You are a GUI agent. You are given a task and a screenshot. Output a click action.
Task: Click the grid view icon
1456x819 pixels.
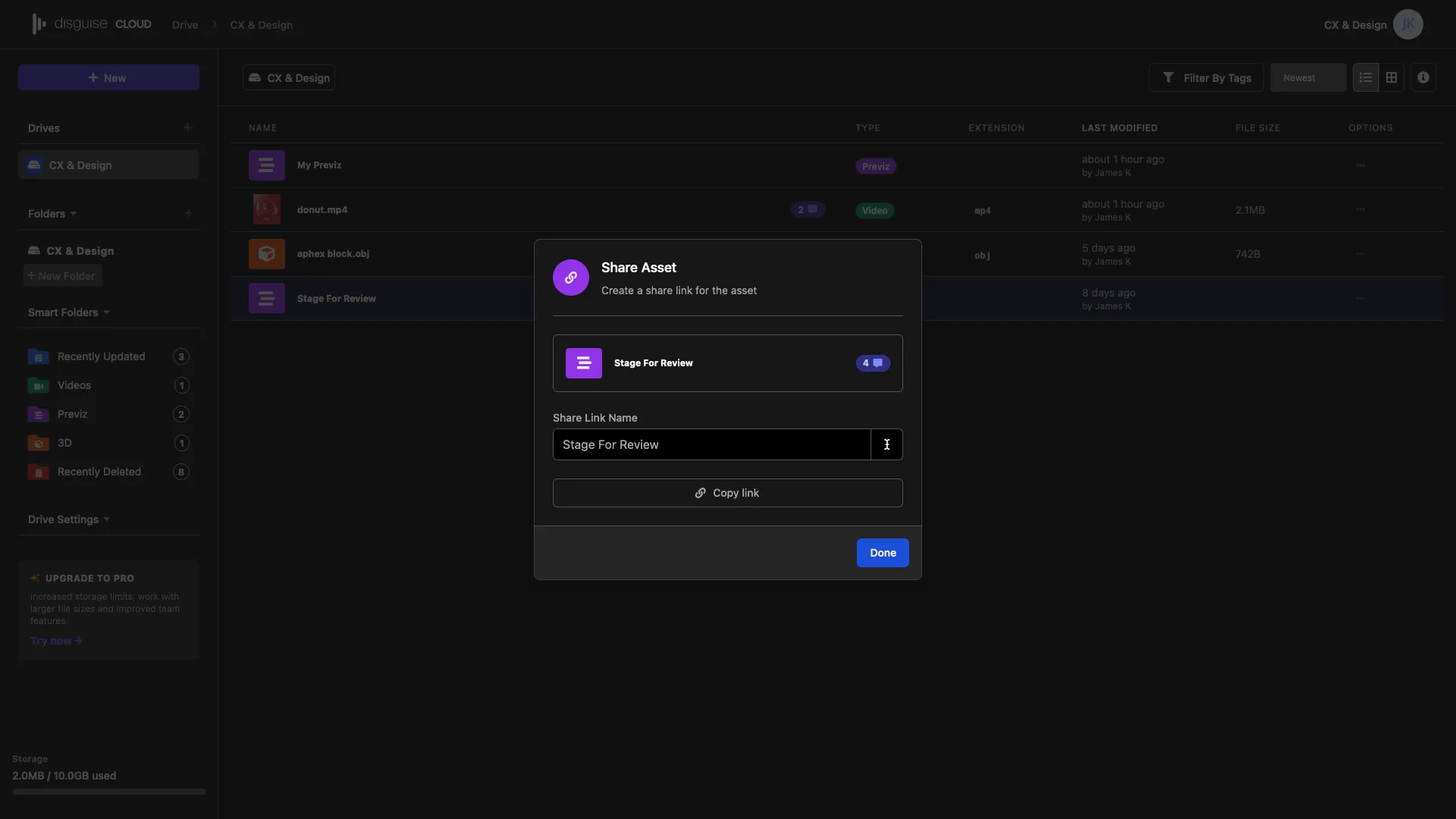[1392, 77]
